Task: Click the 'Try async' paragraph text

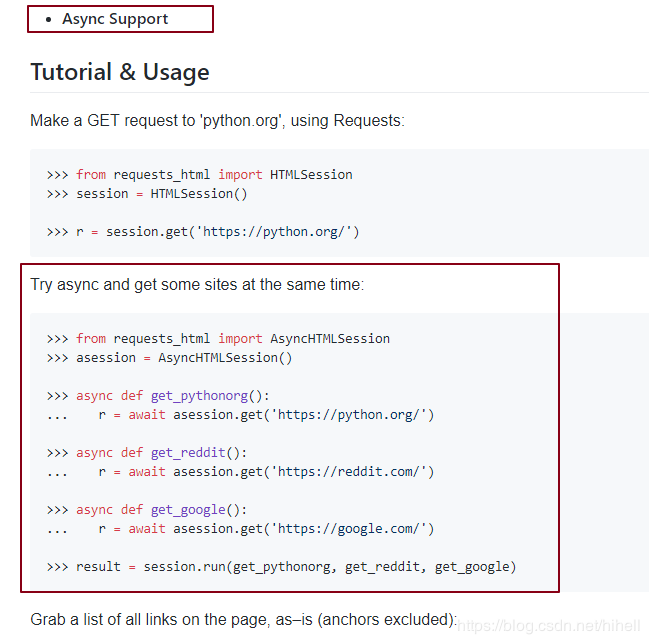Action: (197, 285)
